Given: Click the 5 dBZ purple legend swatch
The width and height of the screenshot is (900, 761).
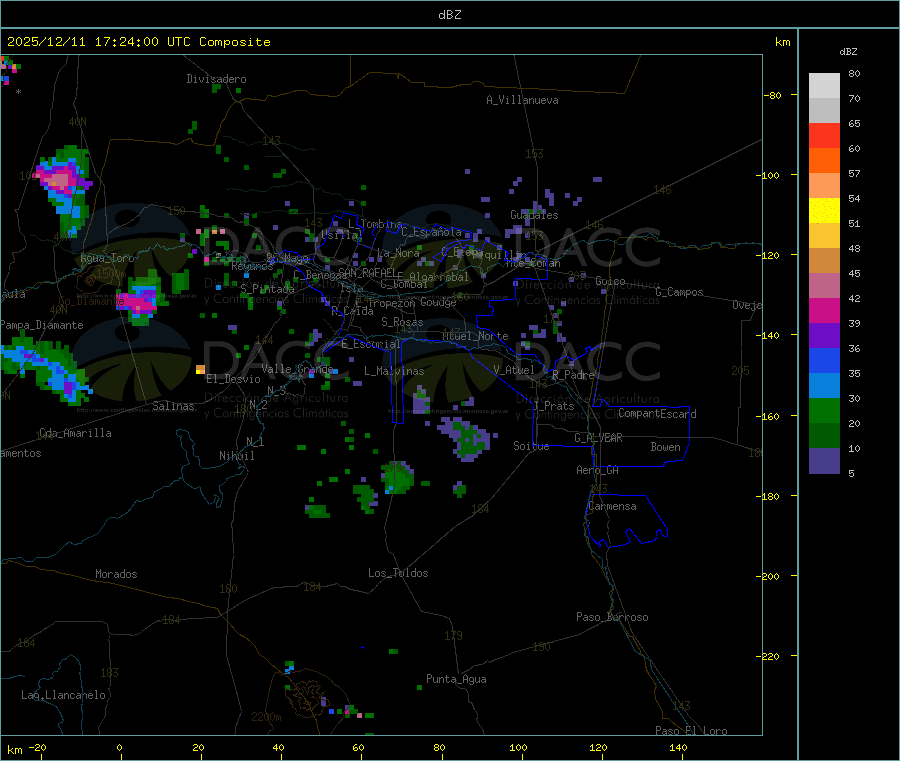Looking at the screenshot, I should tap(824, 461).
